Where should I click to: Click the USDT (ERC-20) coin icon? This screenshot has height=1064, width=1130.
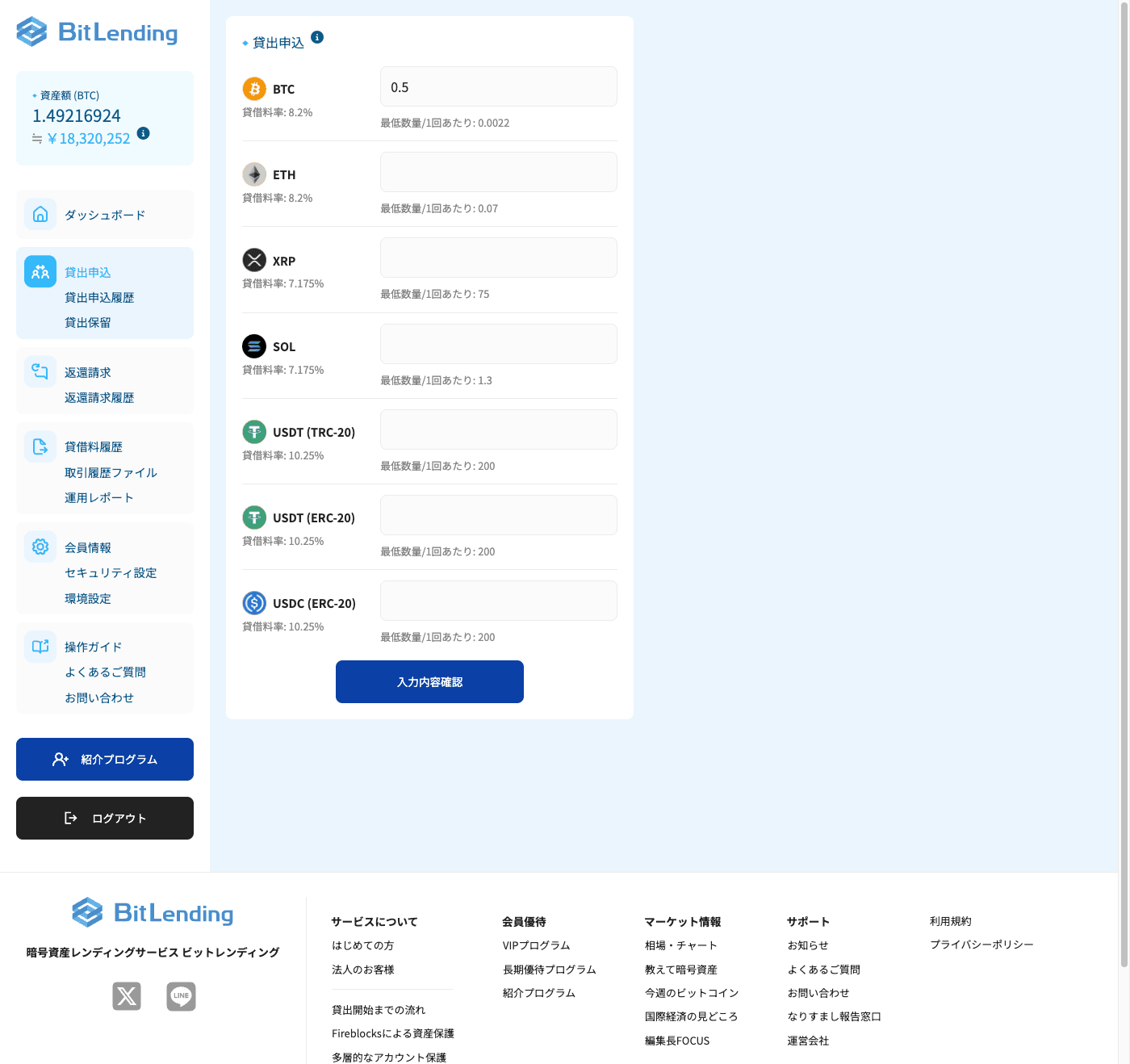[x=254, y=517]
